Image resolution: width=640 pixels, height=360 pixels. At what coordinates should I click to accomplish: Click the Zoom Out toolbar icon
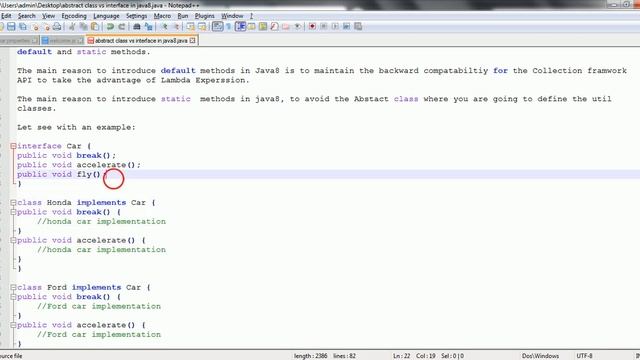pyautogui.click(x=177, y=27)
